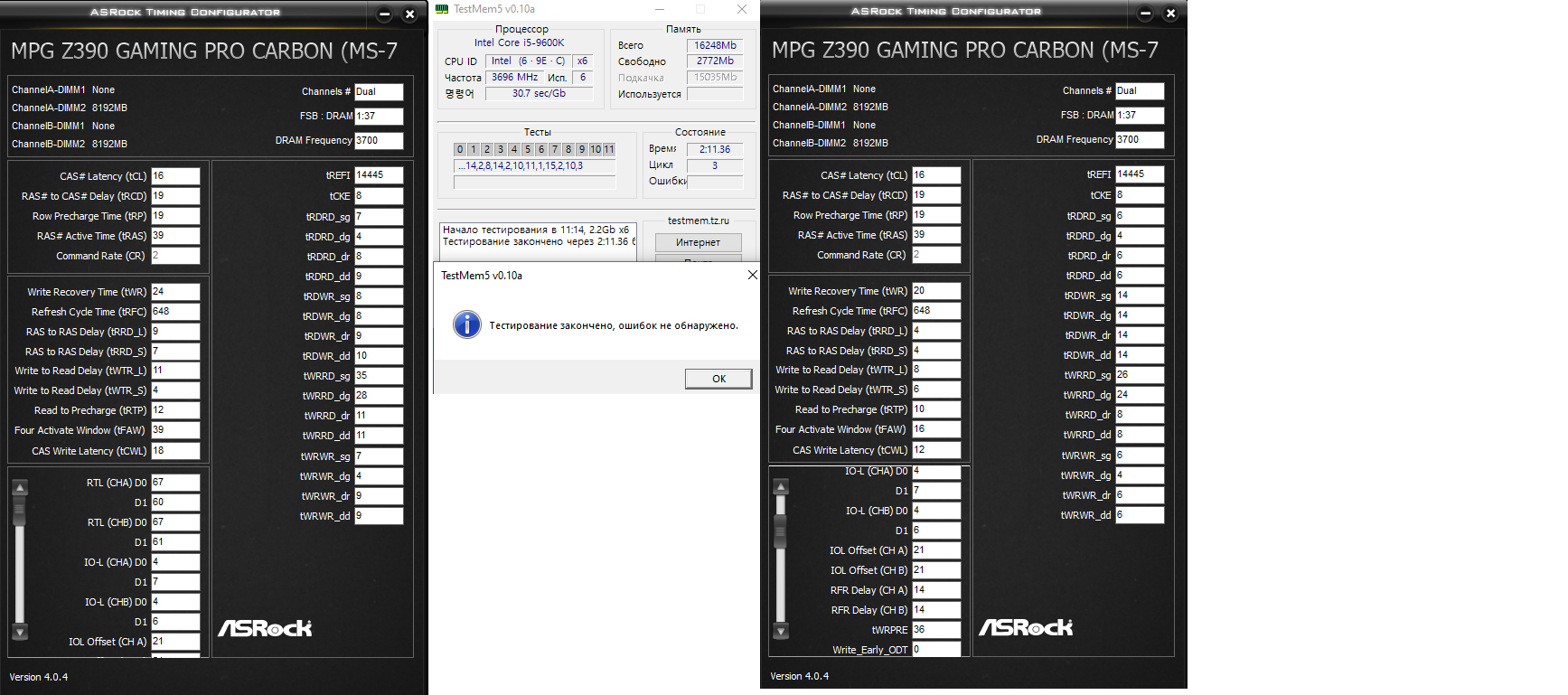1568x695 pixels.
Task: Click the DRAM Frequency field in left window
Action: pyautogui.click(x=379, y=140)
